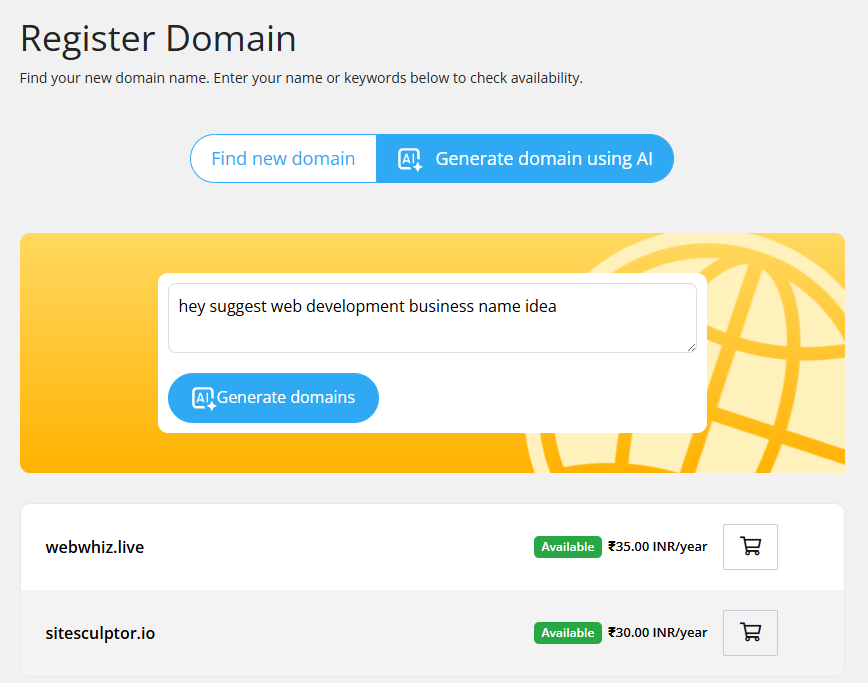Select the sitesculptor.io domain name
The image size is (868, 683).
coord(100,633)
